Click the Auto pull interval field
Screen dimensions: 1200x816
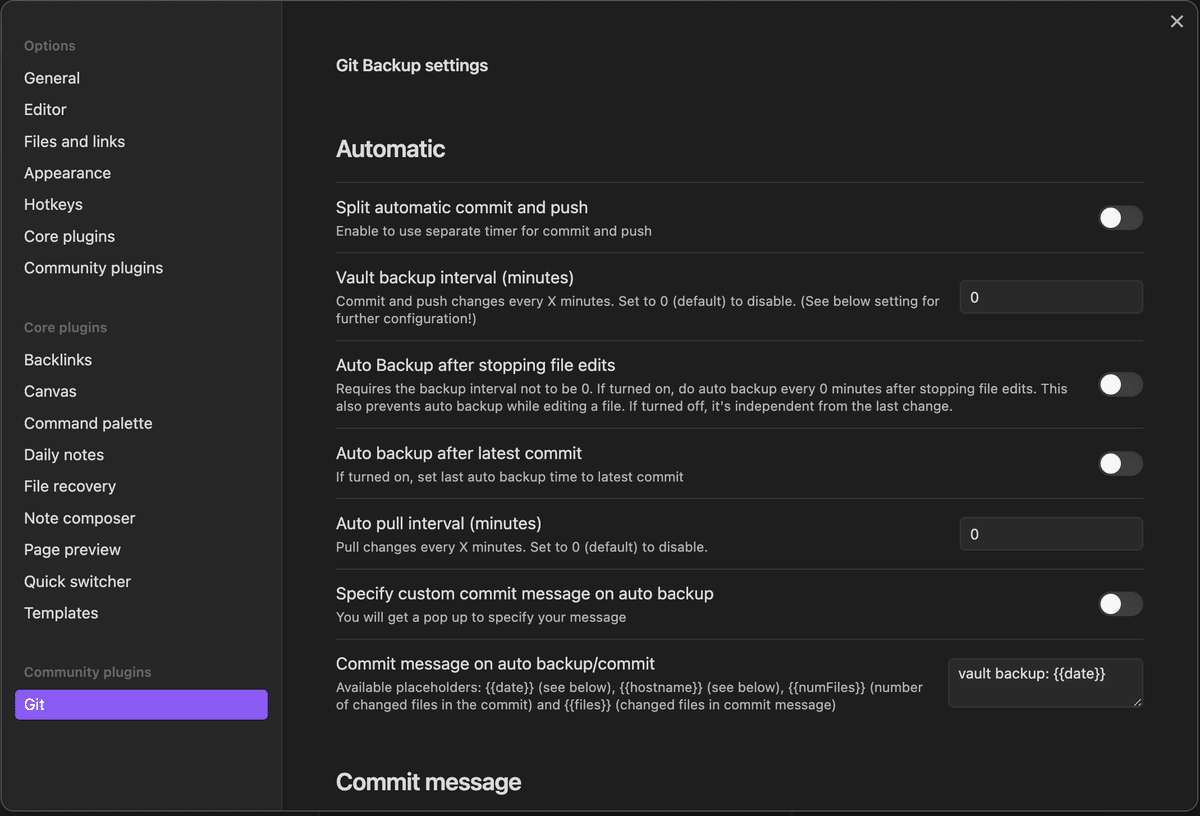point(1050,534)
